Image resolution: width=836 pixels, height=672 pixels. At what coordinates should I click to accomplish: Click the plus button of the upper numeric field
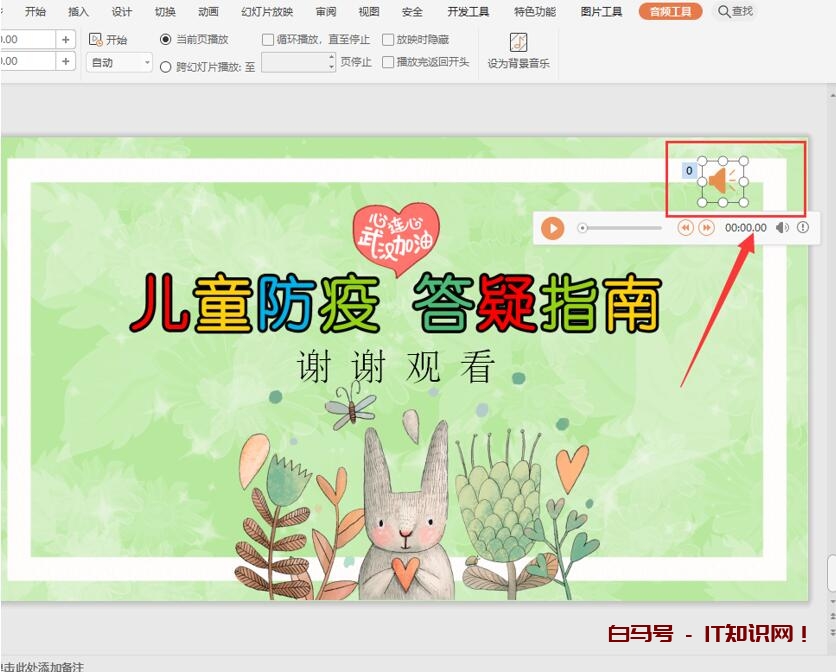click(x=66, y=39)
